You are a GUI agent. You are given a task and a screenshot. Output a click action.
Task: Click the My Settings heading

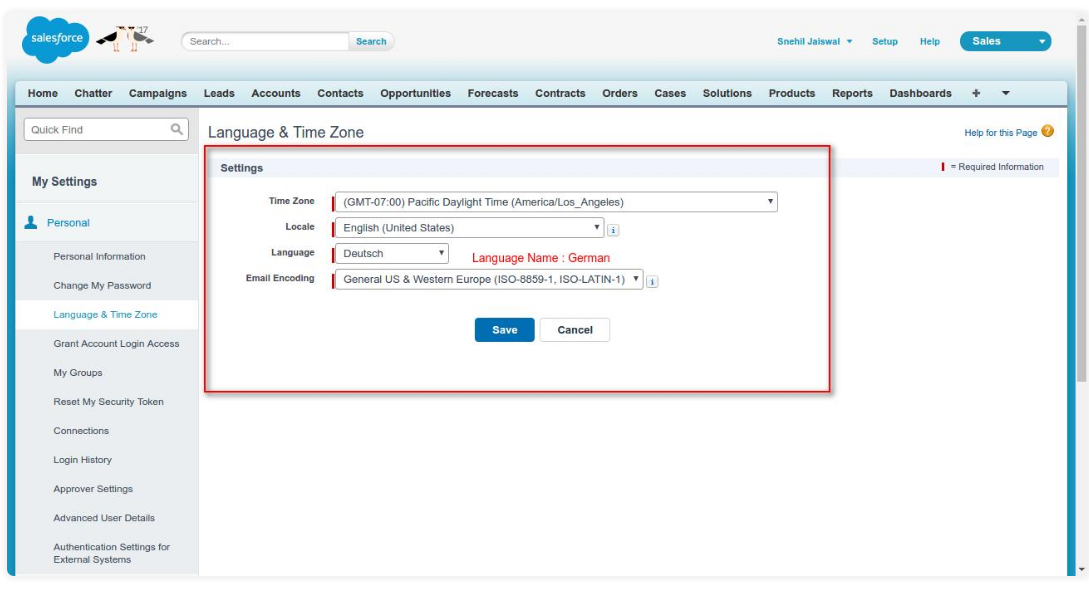point(65,181)
